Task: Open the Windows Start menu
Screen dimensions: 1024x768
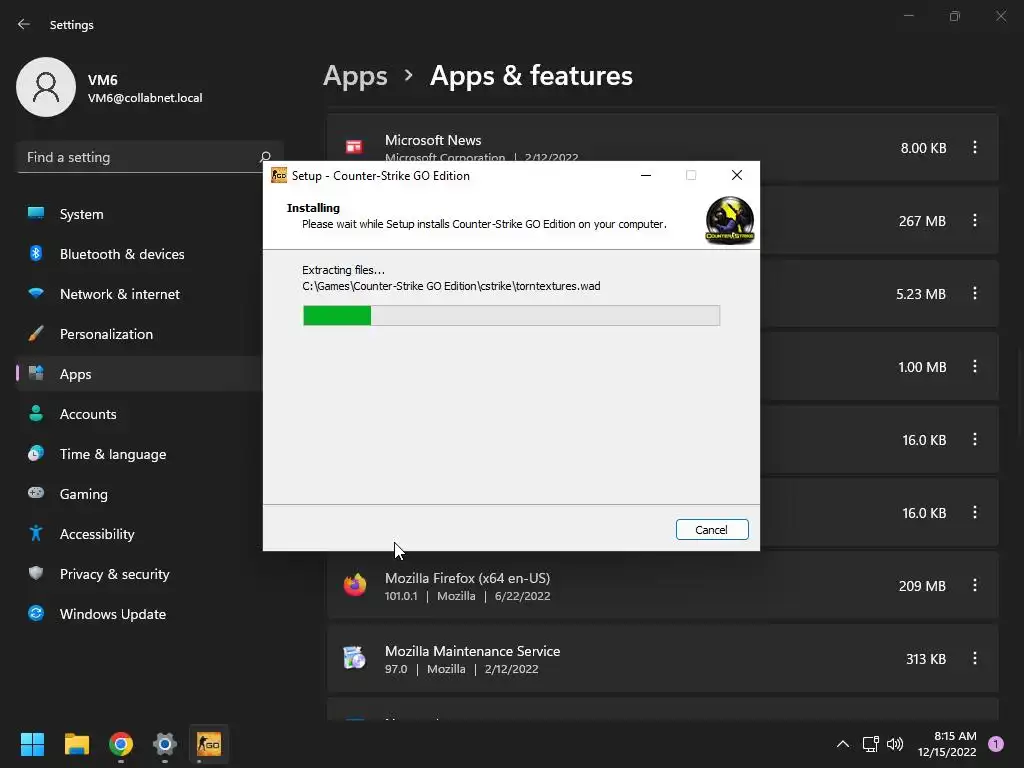Action: (x=32, y=744)
